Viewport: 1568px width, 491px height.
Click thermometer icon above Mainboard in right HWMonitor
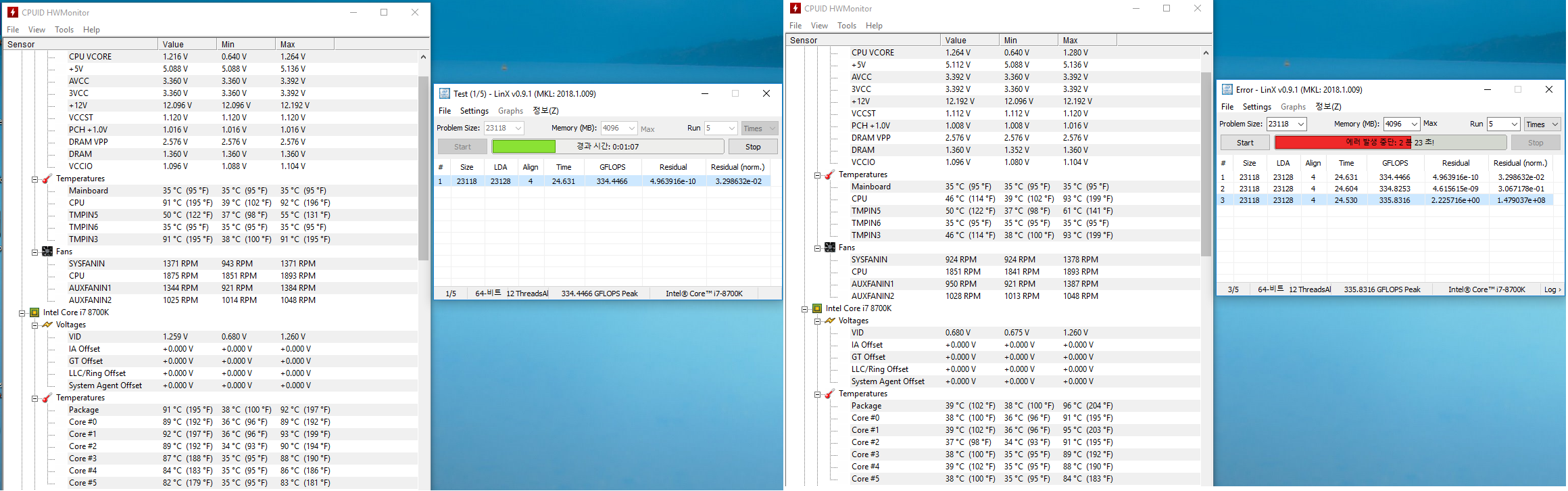coord(830,174)
